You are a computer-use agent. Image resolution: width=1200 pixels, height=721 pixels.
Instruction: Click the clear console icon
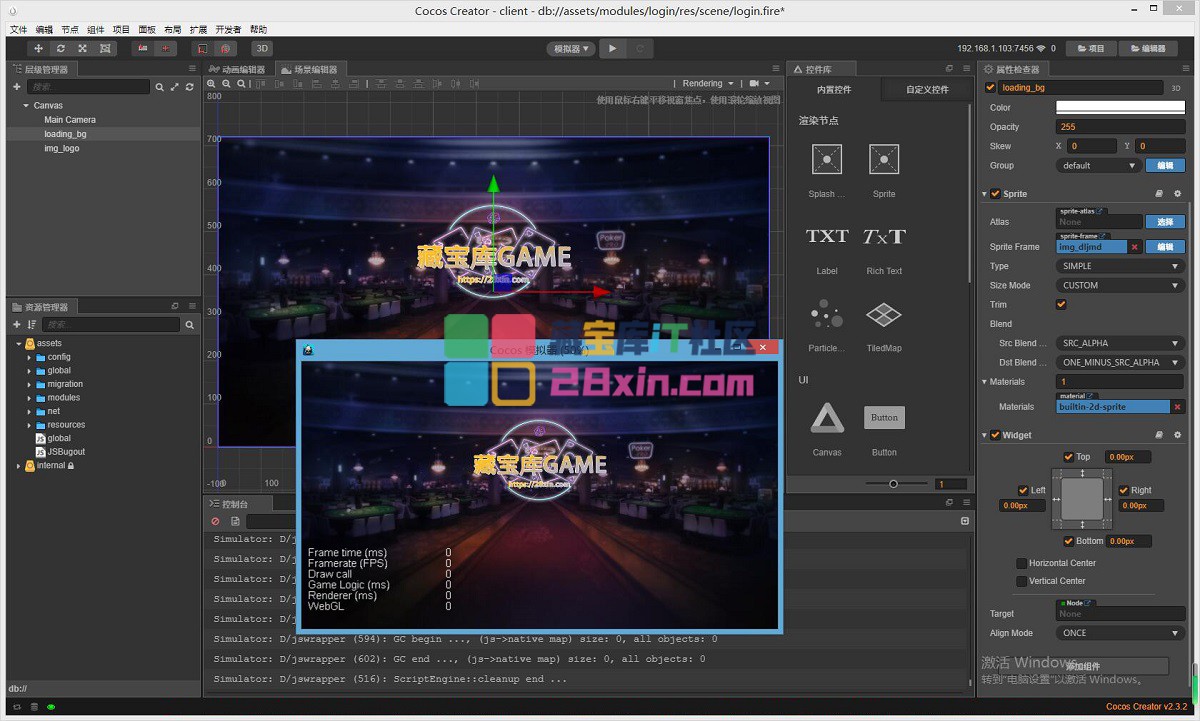tap(215, 521)
